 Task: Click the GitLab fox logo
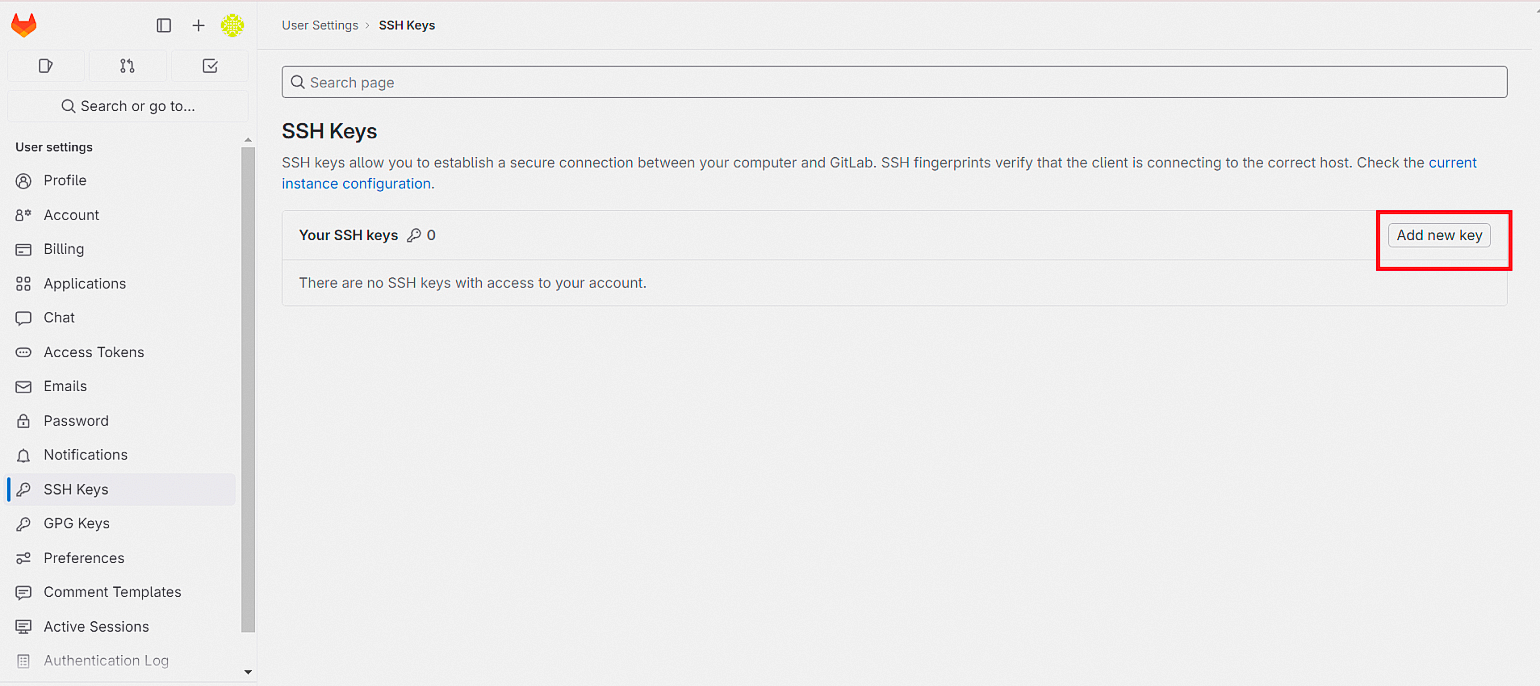24,25
